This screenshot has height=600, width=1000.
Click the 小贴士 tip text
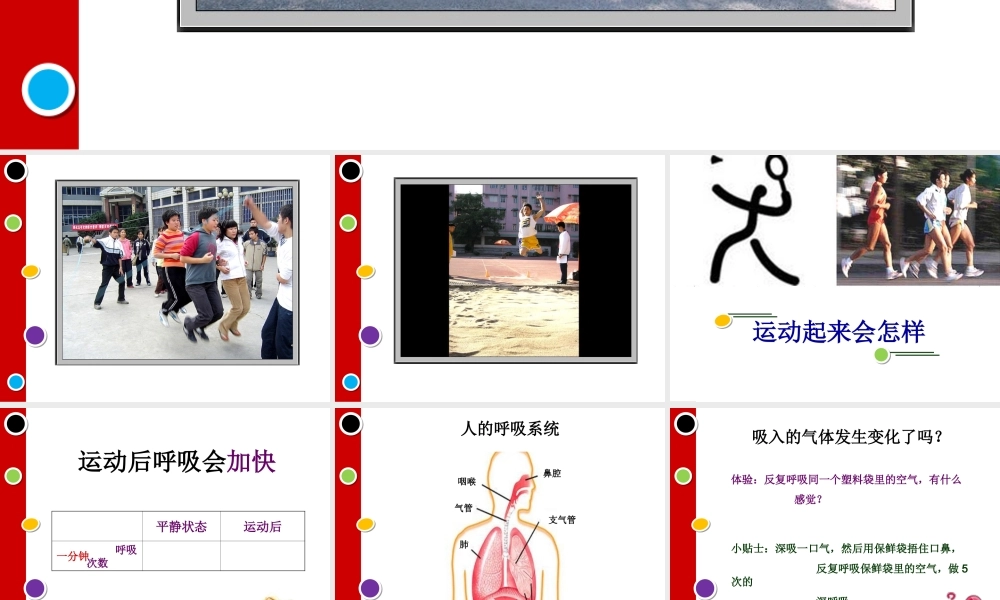(845, 546)
